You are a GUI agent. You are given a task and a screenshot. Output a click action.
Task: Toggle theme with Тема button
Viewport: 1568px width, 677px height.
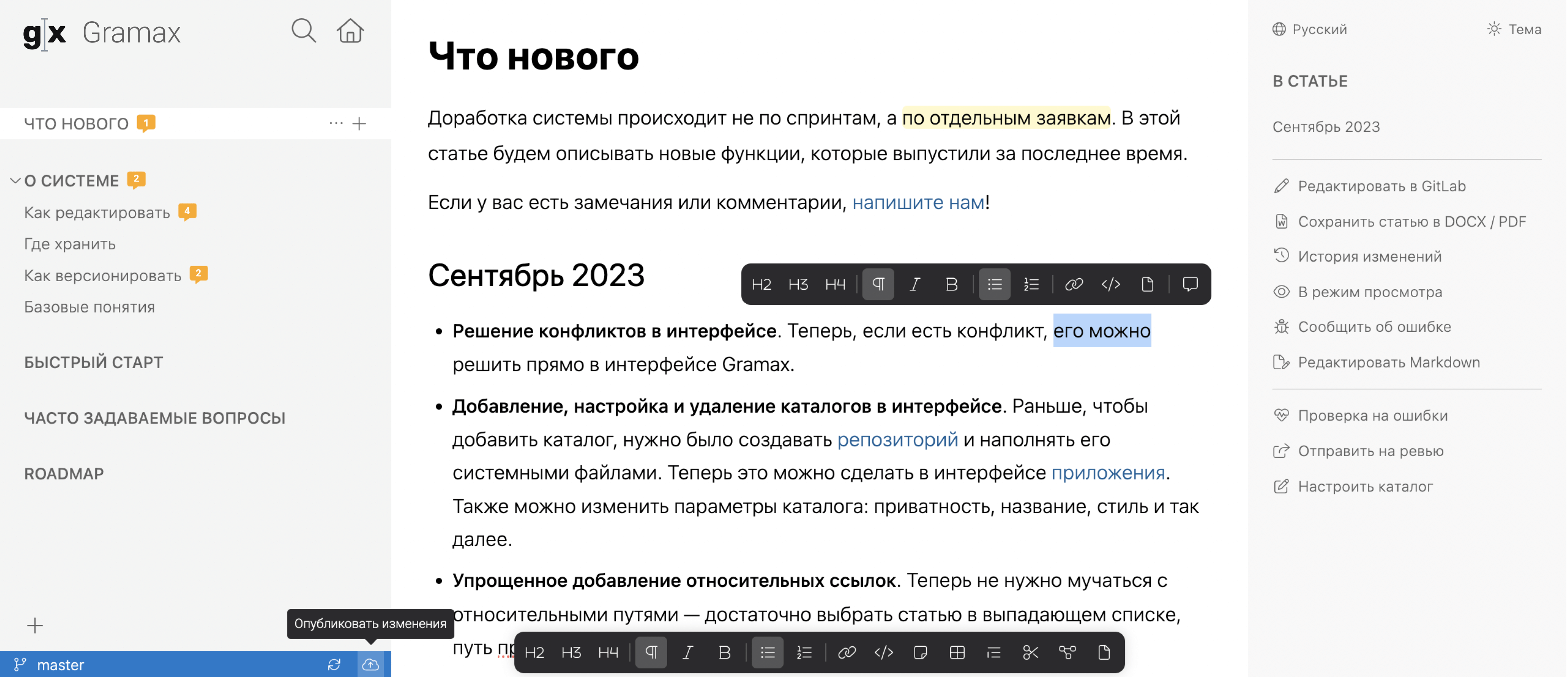1515,29
